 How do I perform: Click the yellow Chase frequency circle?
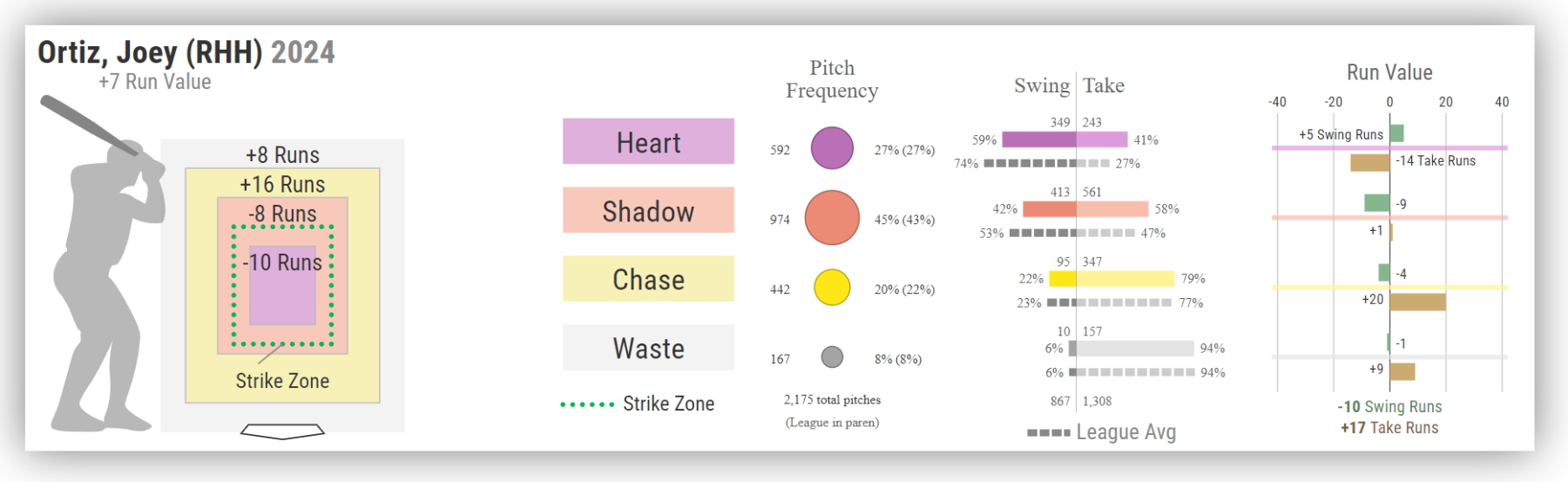tap(832, 287)
